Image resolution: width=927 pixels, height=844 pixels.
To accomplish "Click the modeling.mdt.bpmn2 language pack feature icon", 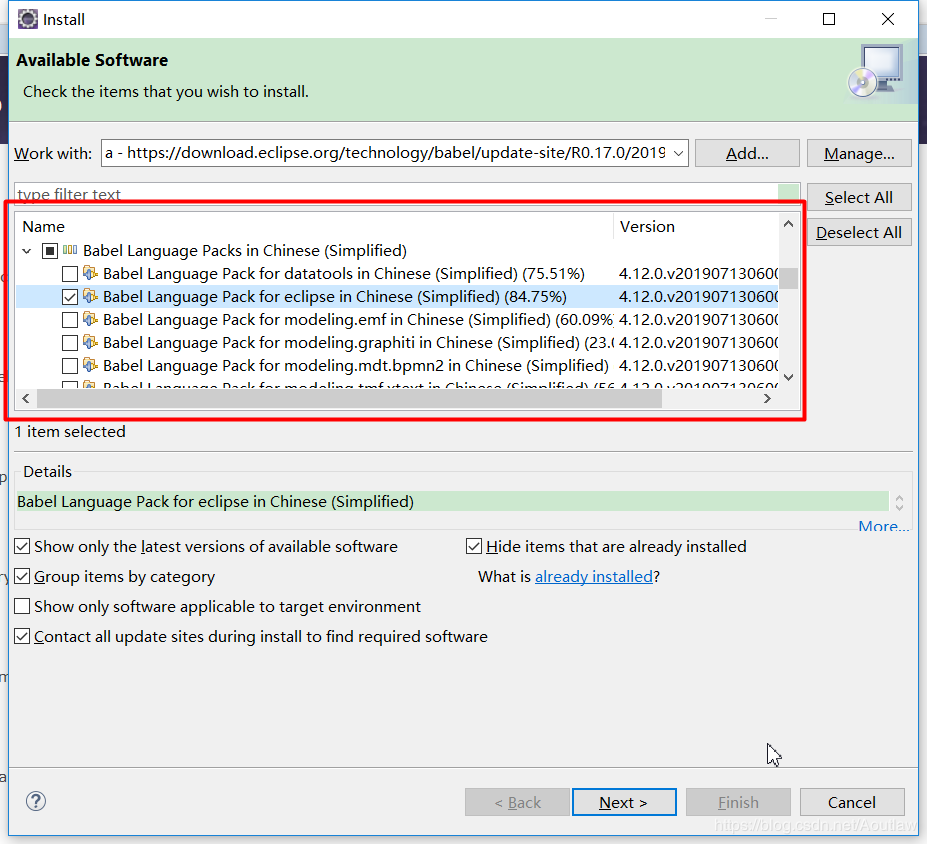I will [91, 365].
